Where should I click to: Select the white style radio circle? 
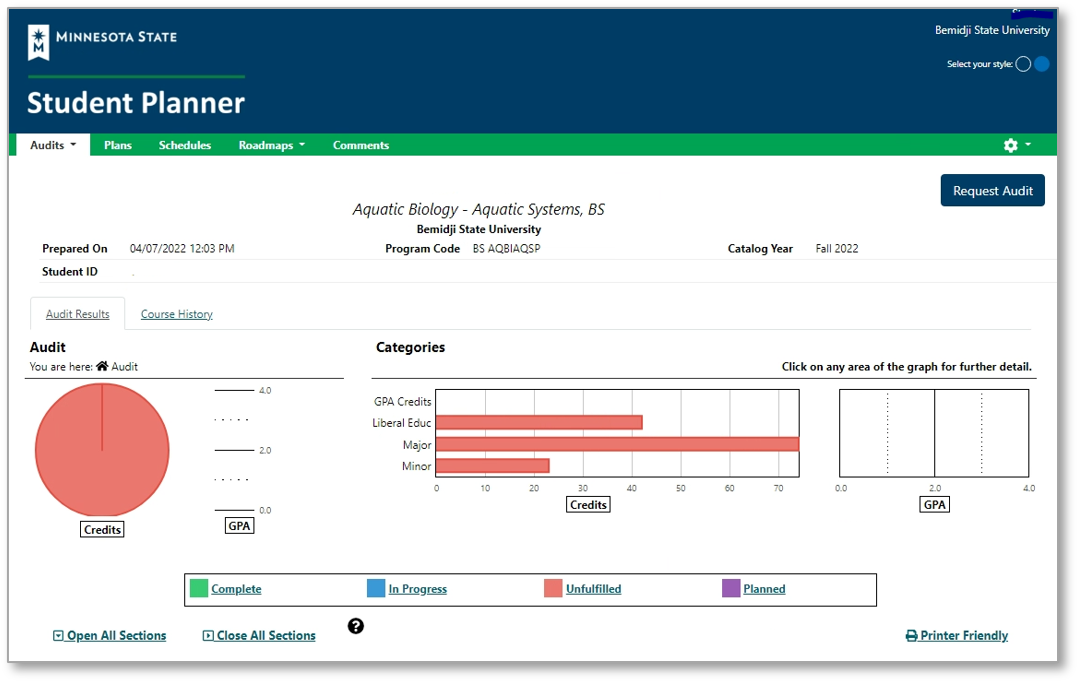coord(1023,64)
